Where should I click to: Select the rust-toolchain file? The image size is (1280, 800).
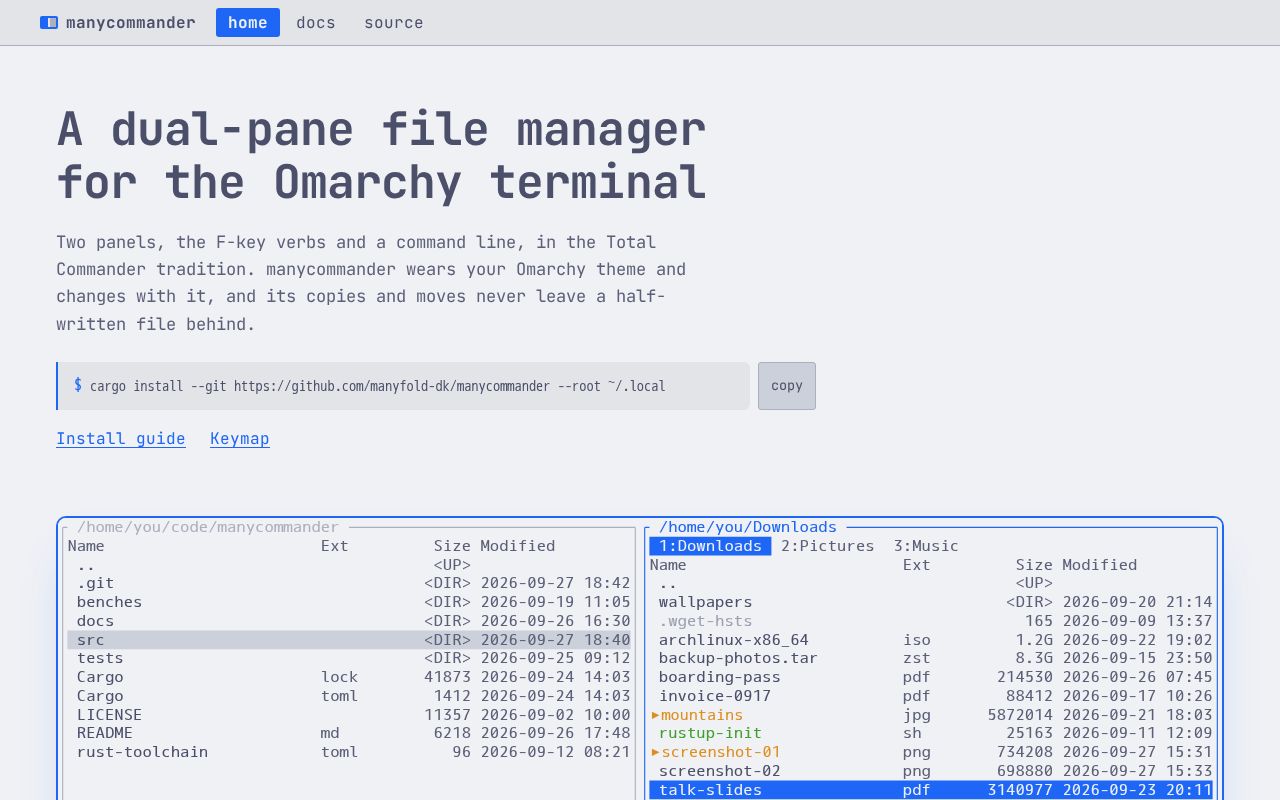pos(350,752)
